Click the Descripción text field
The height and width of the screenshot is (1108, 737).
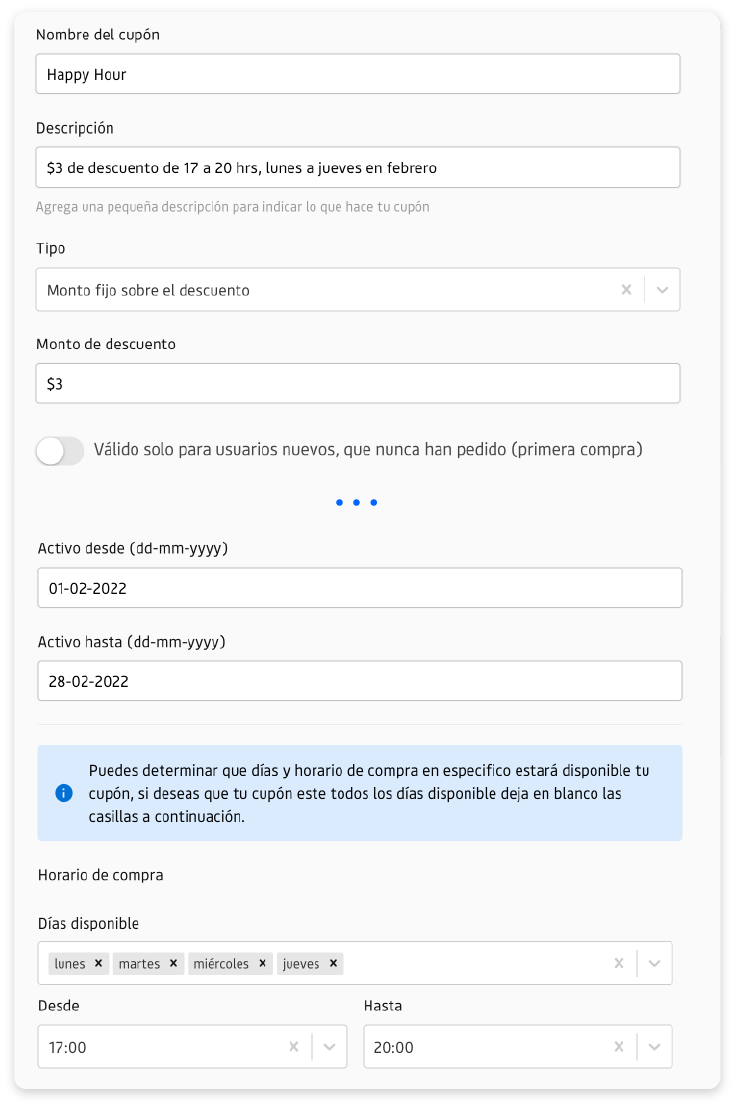coord(358,167)
